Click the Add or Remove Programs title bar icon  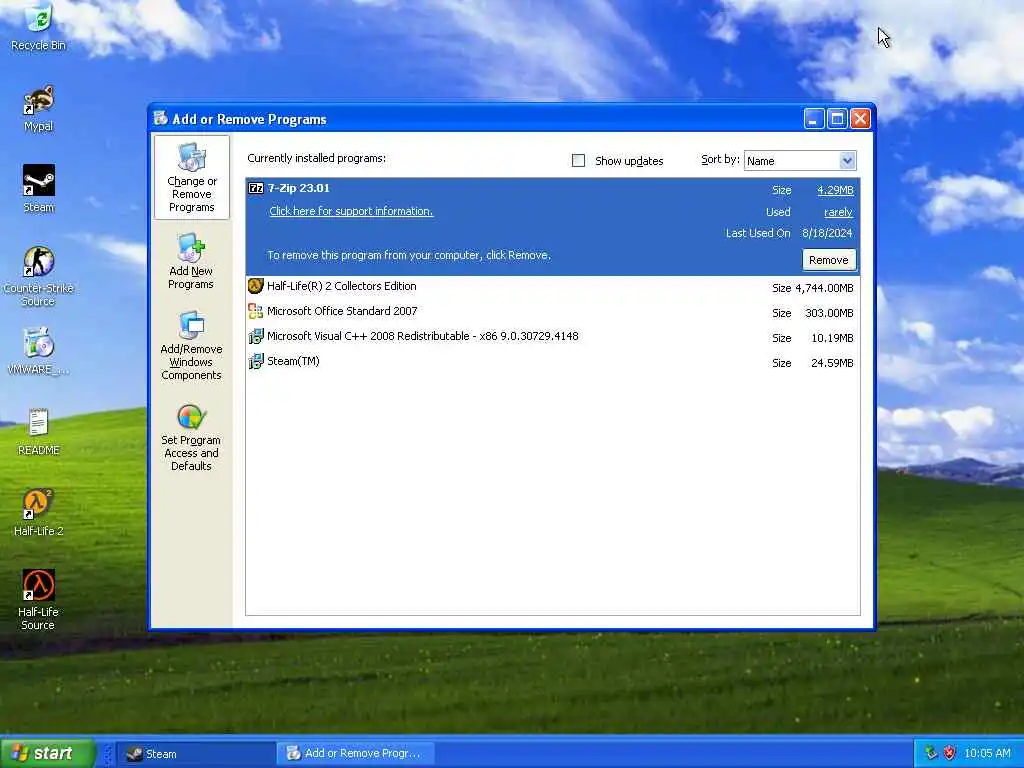coord(160,118)
